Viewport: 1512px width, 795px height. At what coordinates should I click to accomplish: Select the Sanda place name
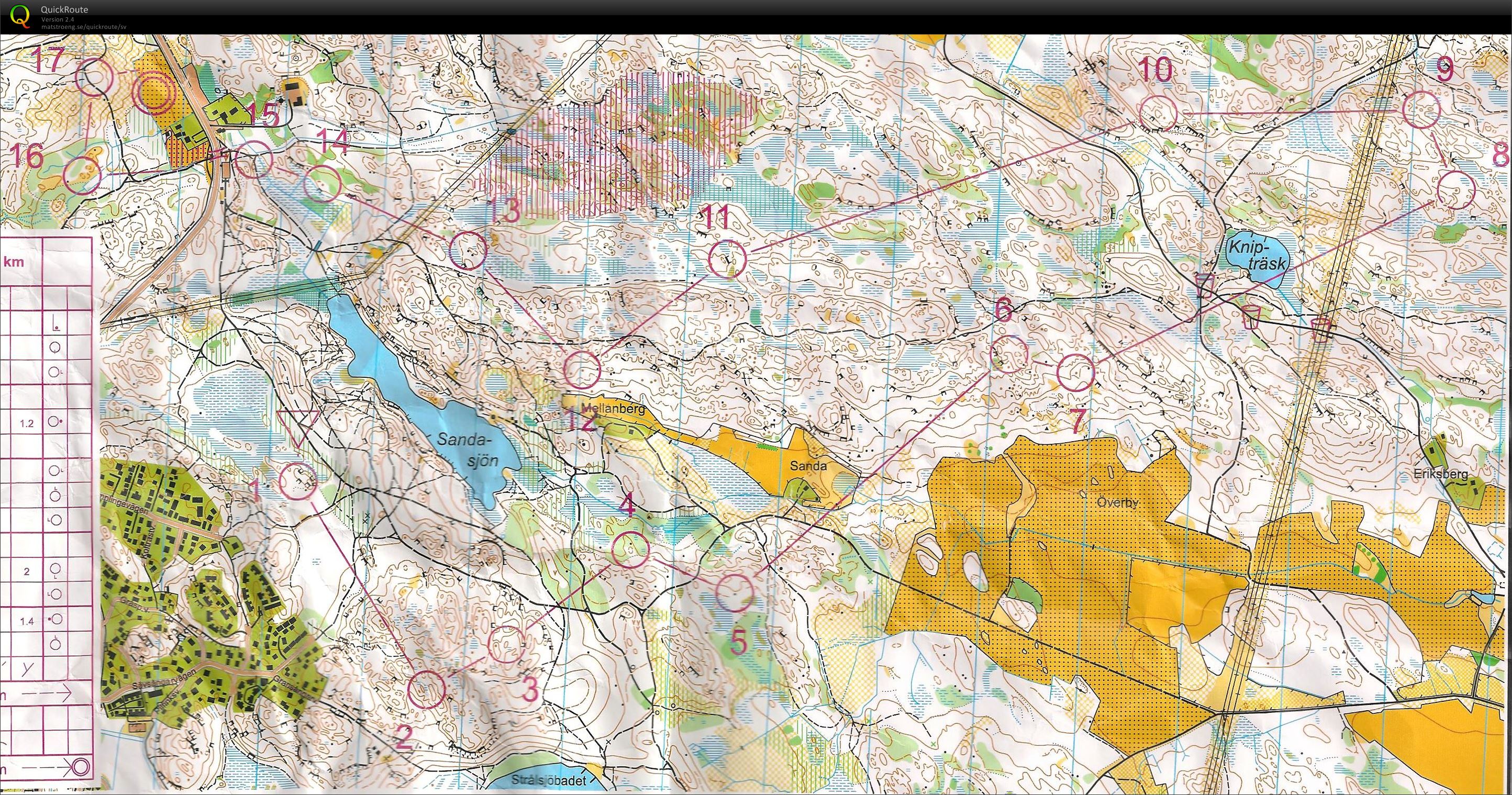(x=808, y=466)
